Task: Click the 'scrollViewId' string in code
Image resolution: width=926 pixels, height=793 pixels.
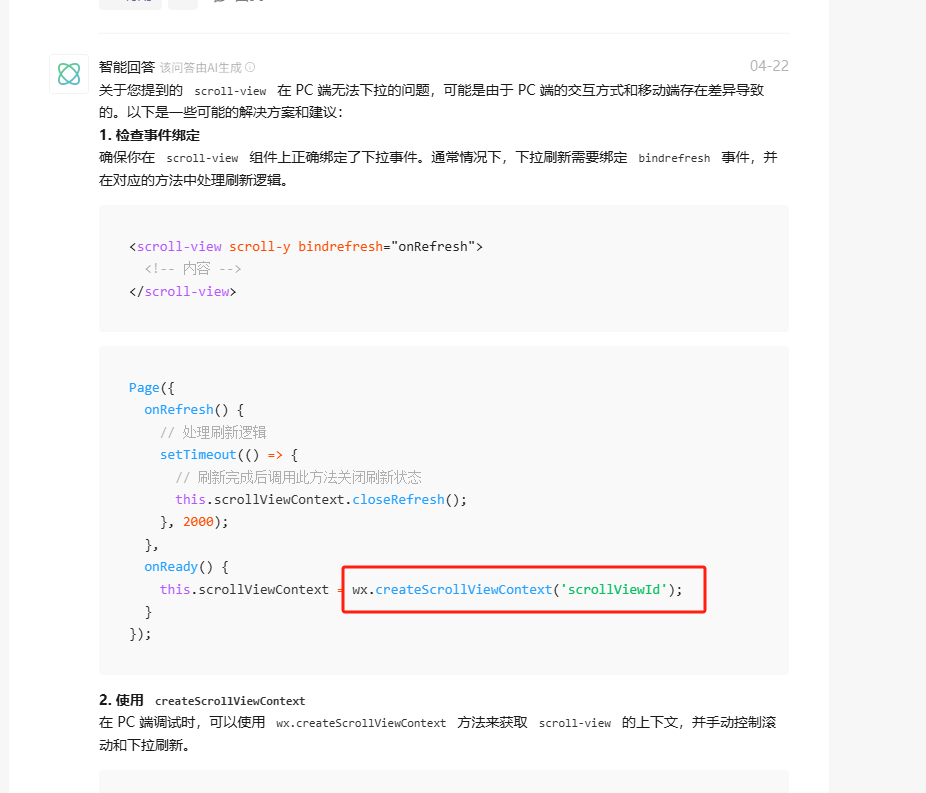Action: (613, 589)
